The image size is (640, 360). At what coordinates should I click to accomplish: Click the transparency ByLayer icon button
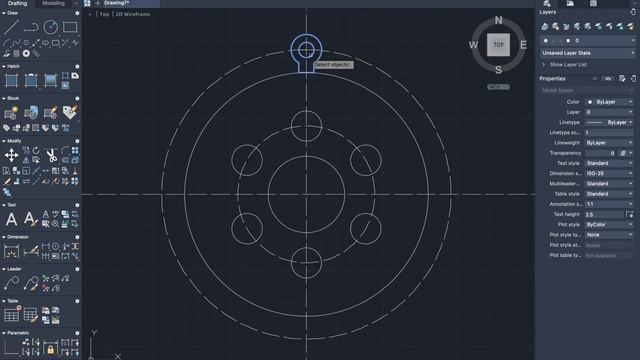pos(623,153)
